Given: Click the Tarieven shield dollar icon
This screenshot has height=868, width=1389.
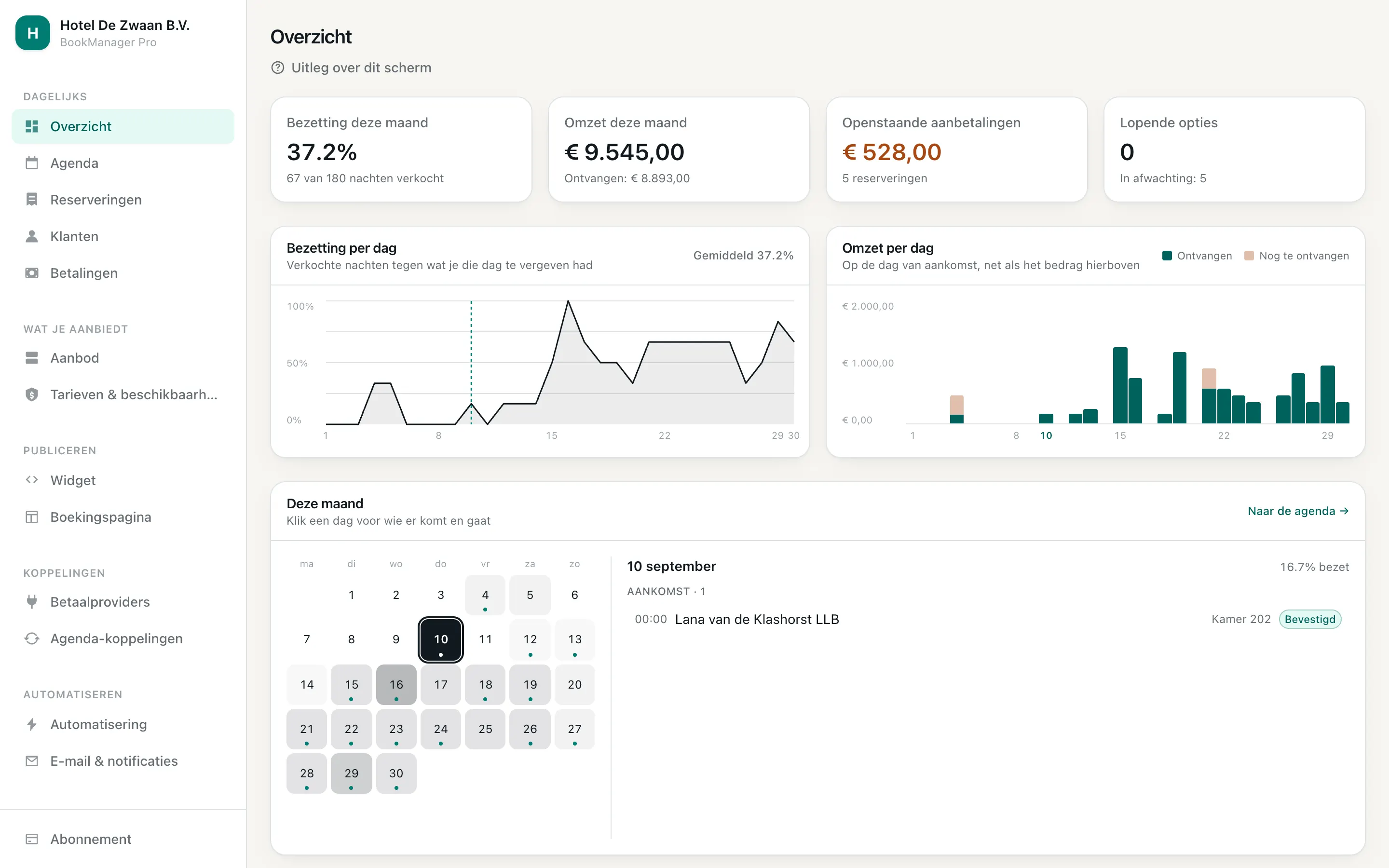Looking at the screenshot, I should [x=32, y=394].
